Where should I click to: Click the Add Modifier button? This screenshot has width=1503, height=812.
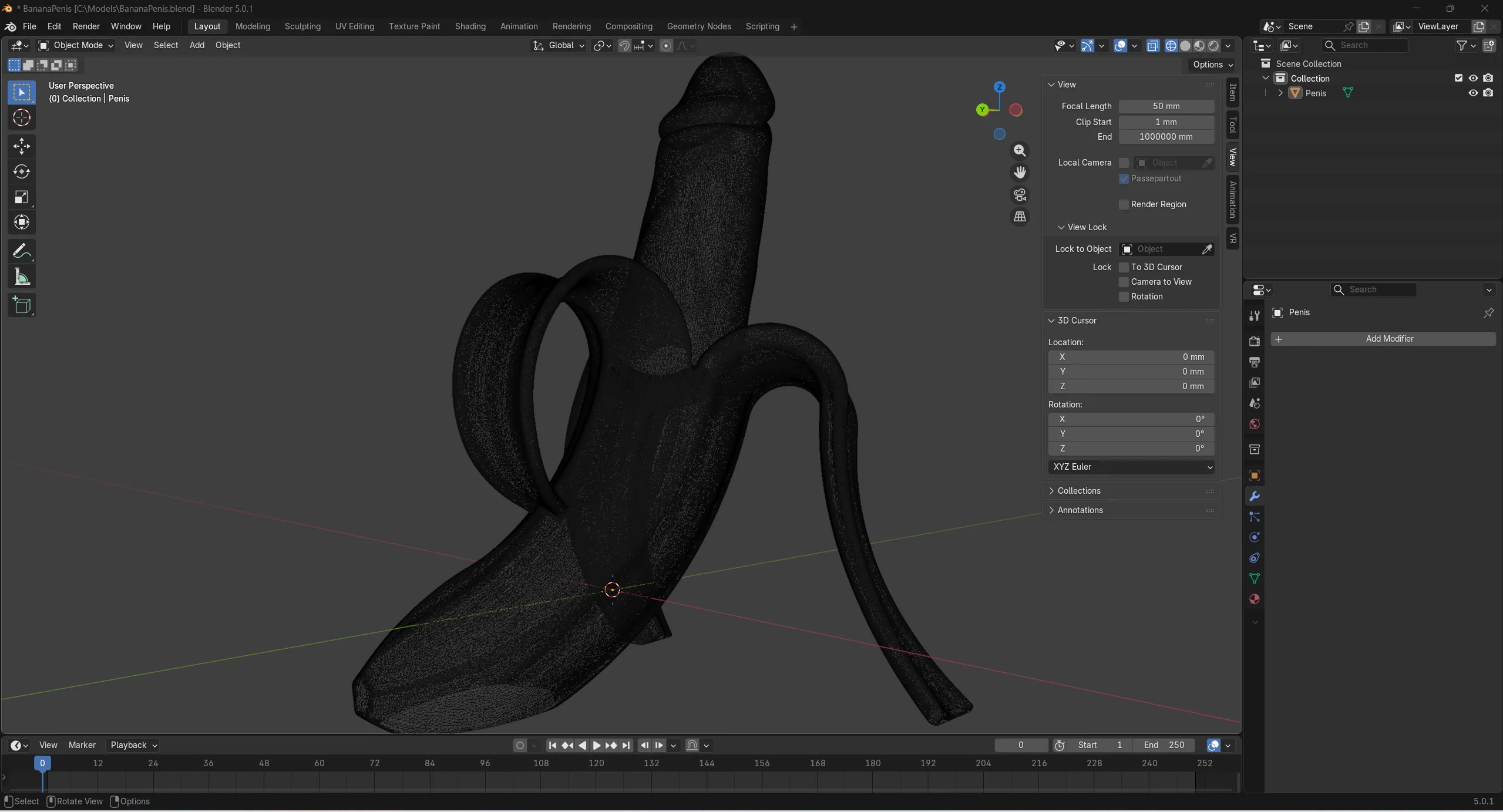coord(1383,339)
